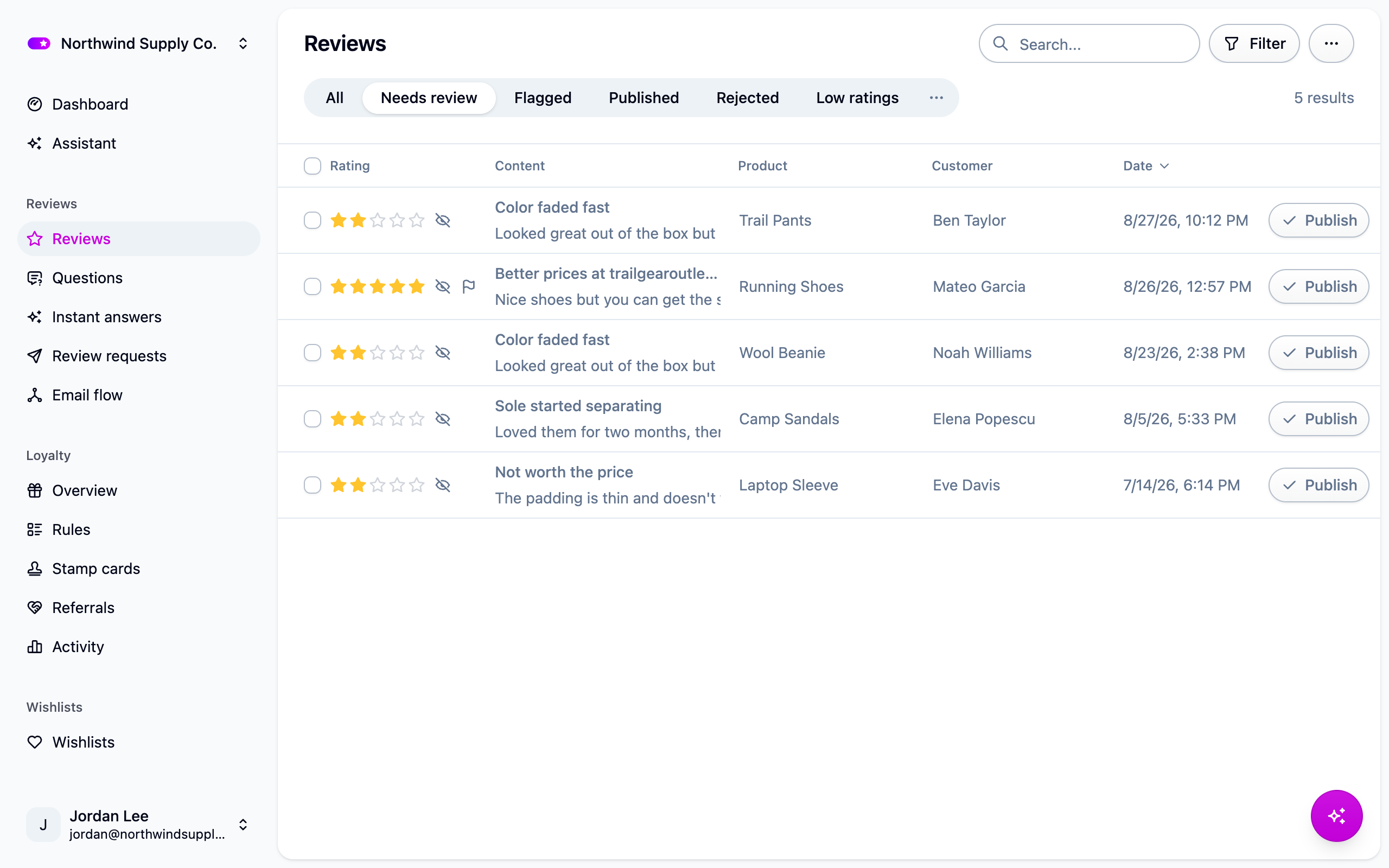
Task: Click the Loyalty Overview gift icon
Action: coord(35,490)
